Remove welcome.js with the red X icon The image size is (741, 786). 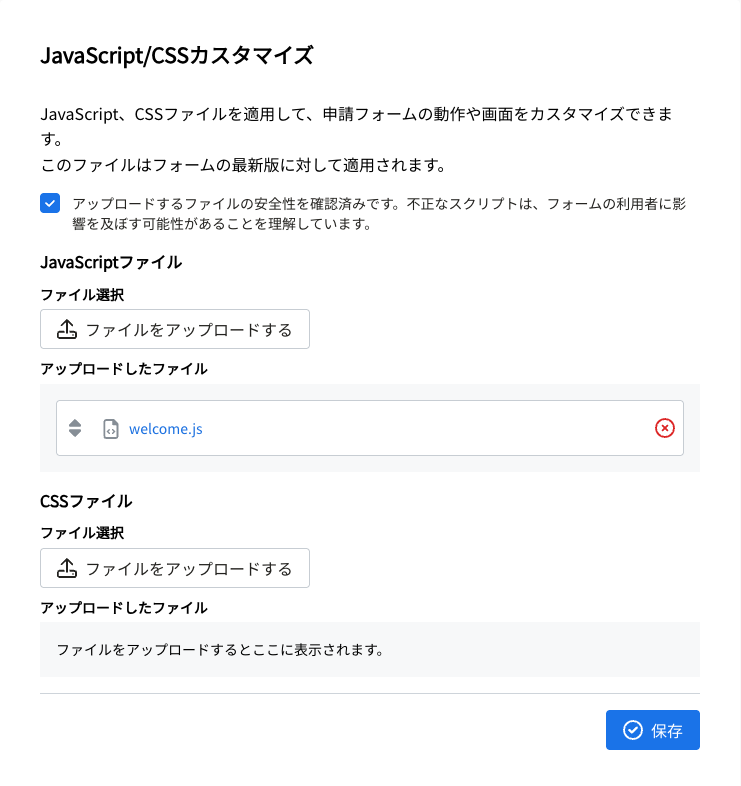point(665,428)
